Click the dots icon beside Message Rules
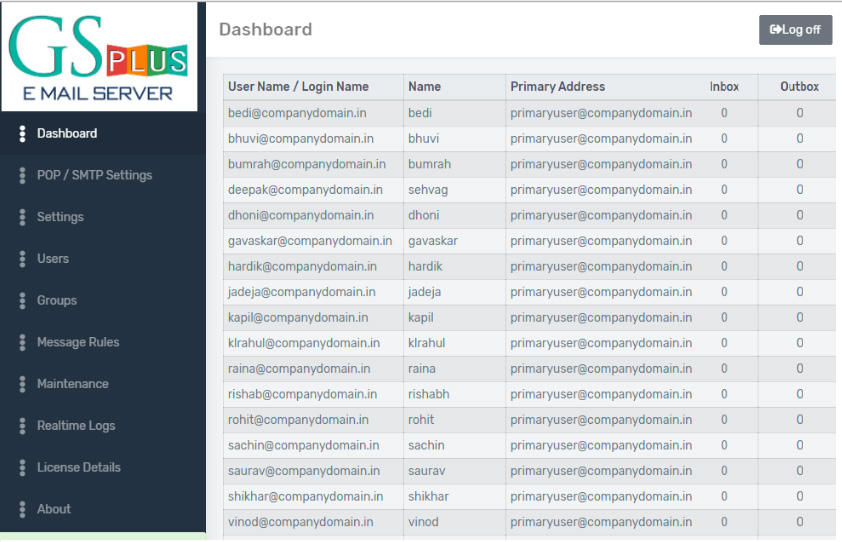Screen dimensions: 842x542 pos(22,343)
